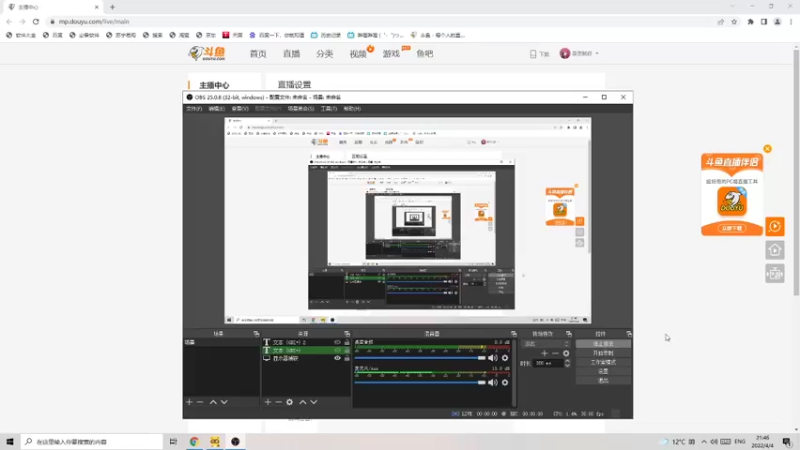Open Settings from the OBS Controls panel
This screenshot has width=800, height=450.
603,371
